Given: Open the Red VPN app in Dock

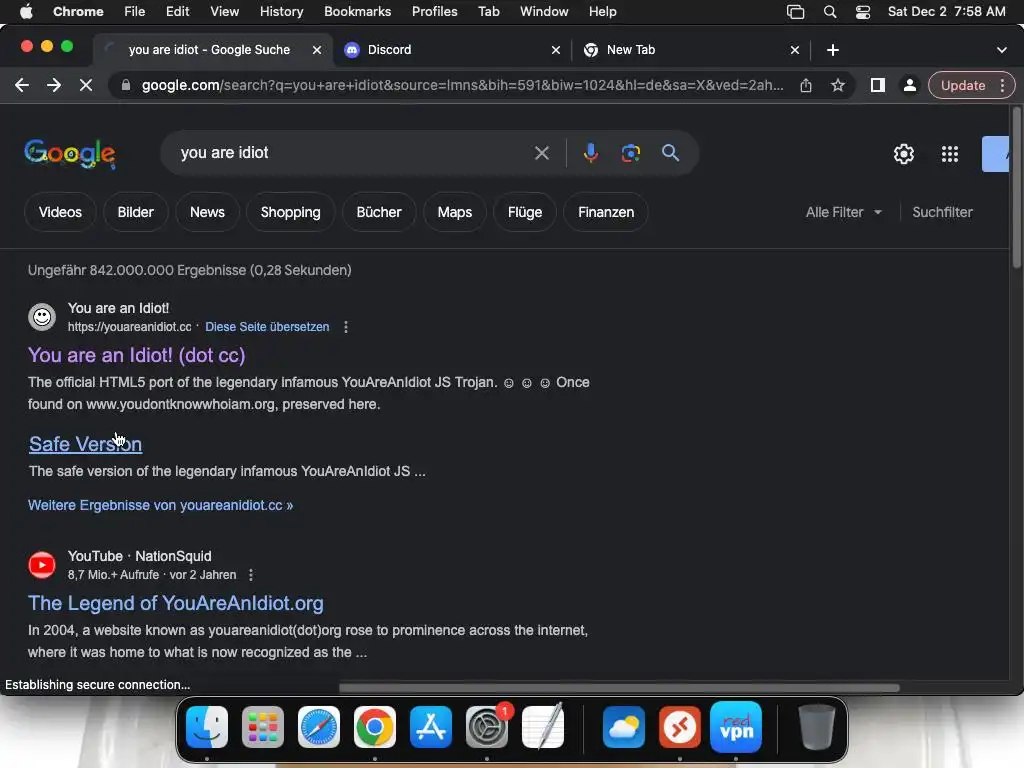Looking at the screenshot, I should pos(735,727).
